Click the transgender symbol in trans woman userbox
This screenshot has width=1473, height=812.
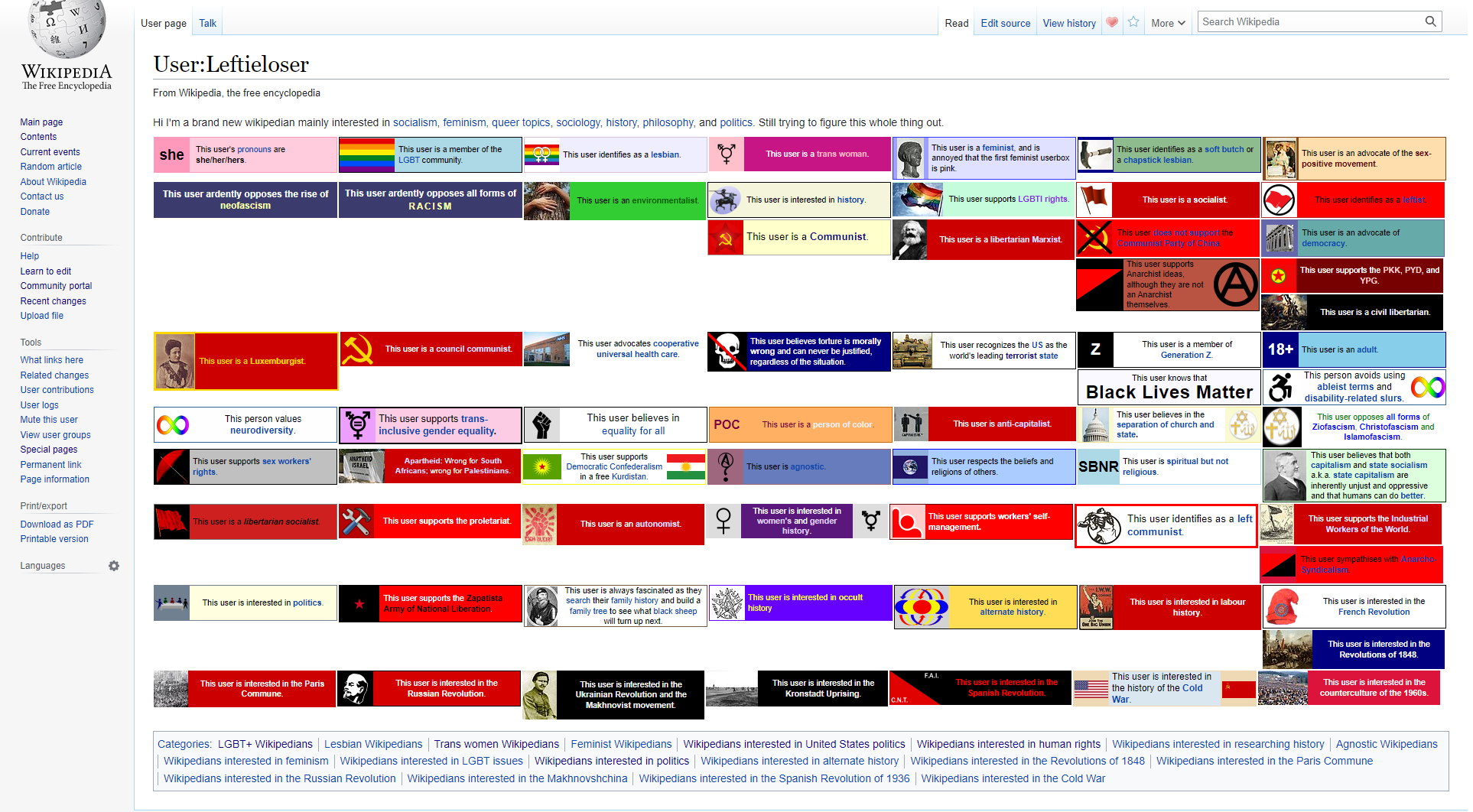[727, 154]
